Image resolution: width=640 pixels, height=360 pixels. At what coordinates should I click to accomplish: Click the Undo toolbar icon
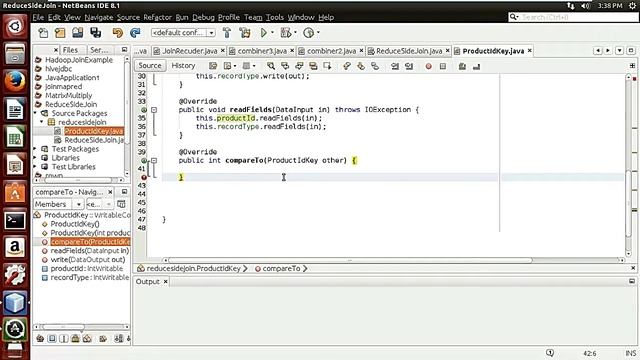click(x=117, y=33)
